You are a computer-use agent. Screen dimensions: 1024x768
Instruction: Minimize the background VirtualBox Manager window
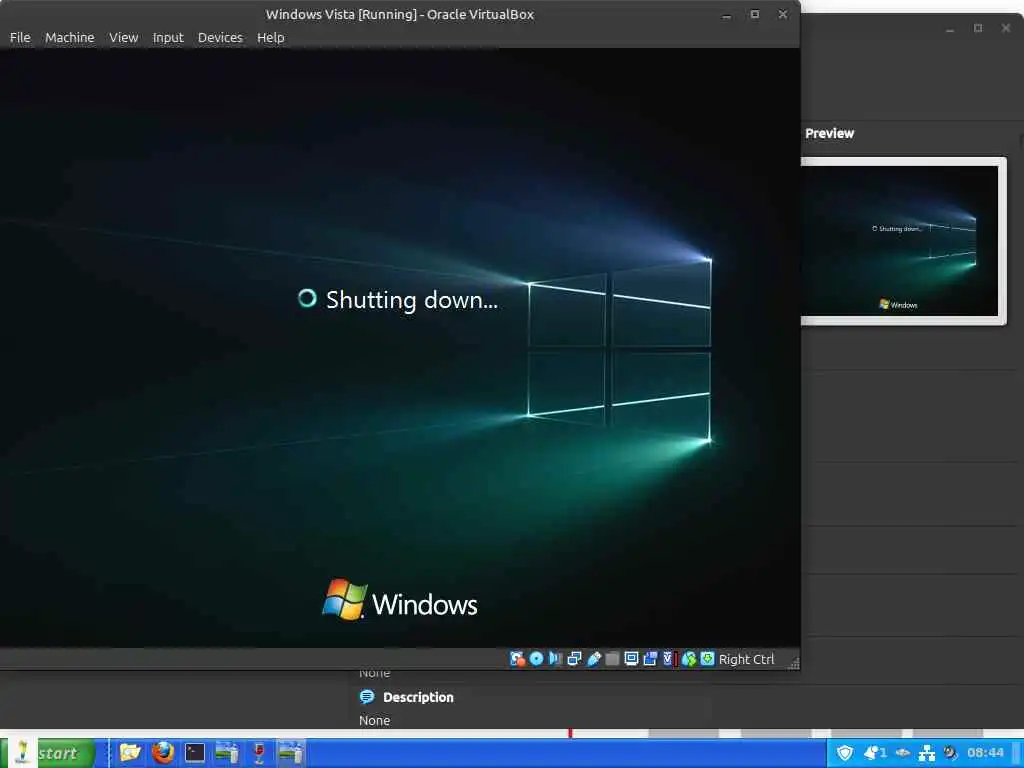pos(950,28)
